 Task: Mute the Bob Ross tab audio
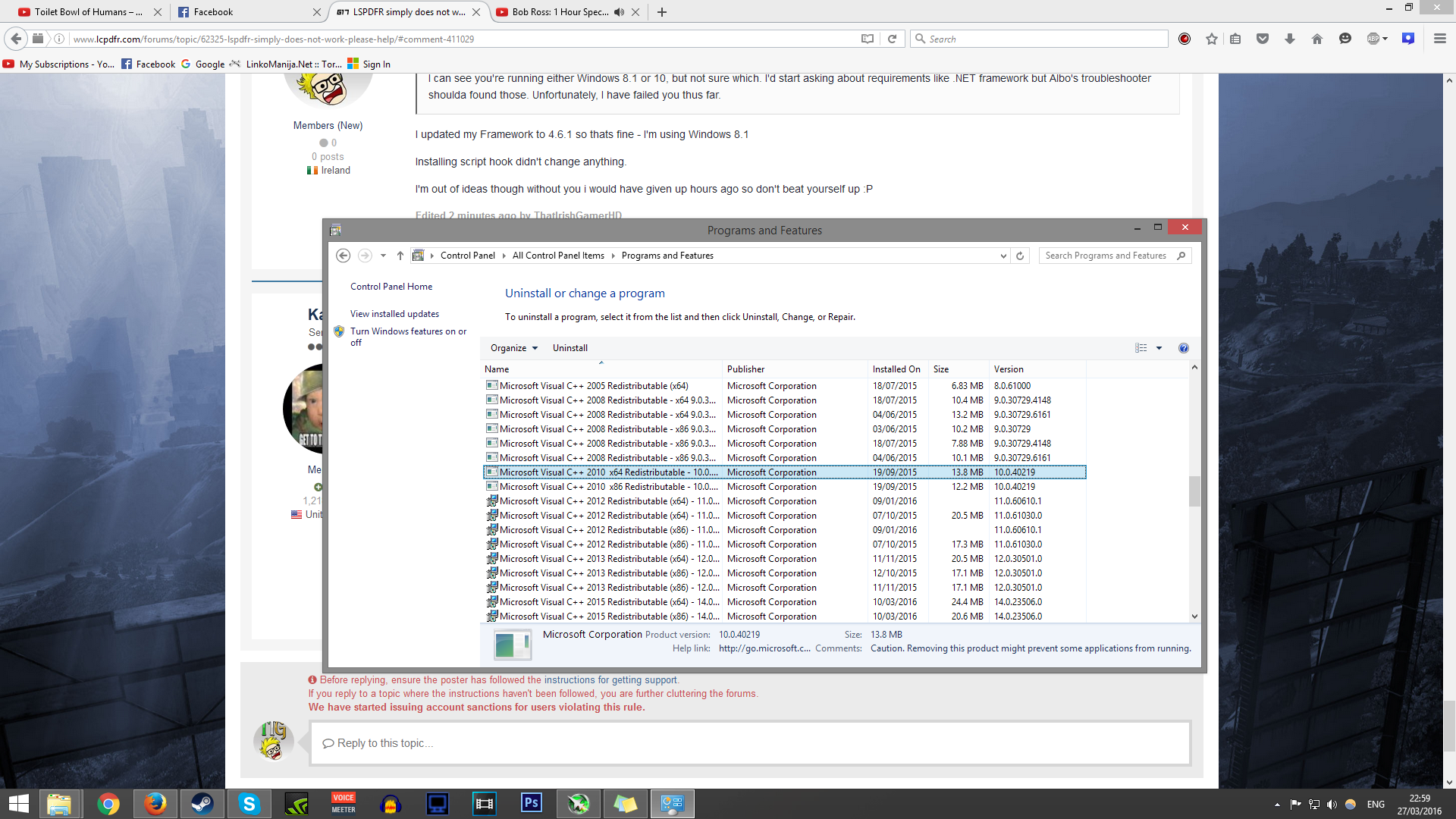pyautogui.click(x=620, y=12)
